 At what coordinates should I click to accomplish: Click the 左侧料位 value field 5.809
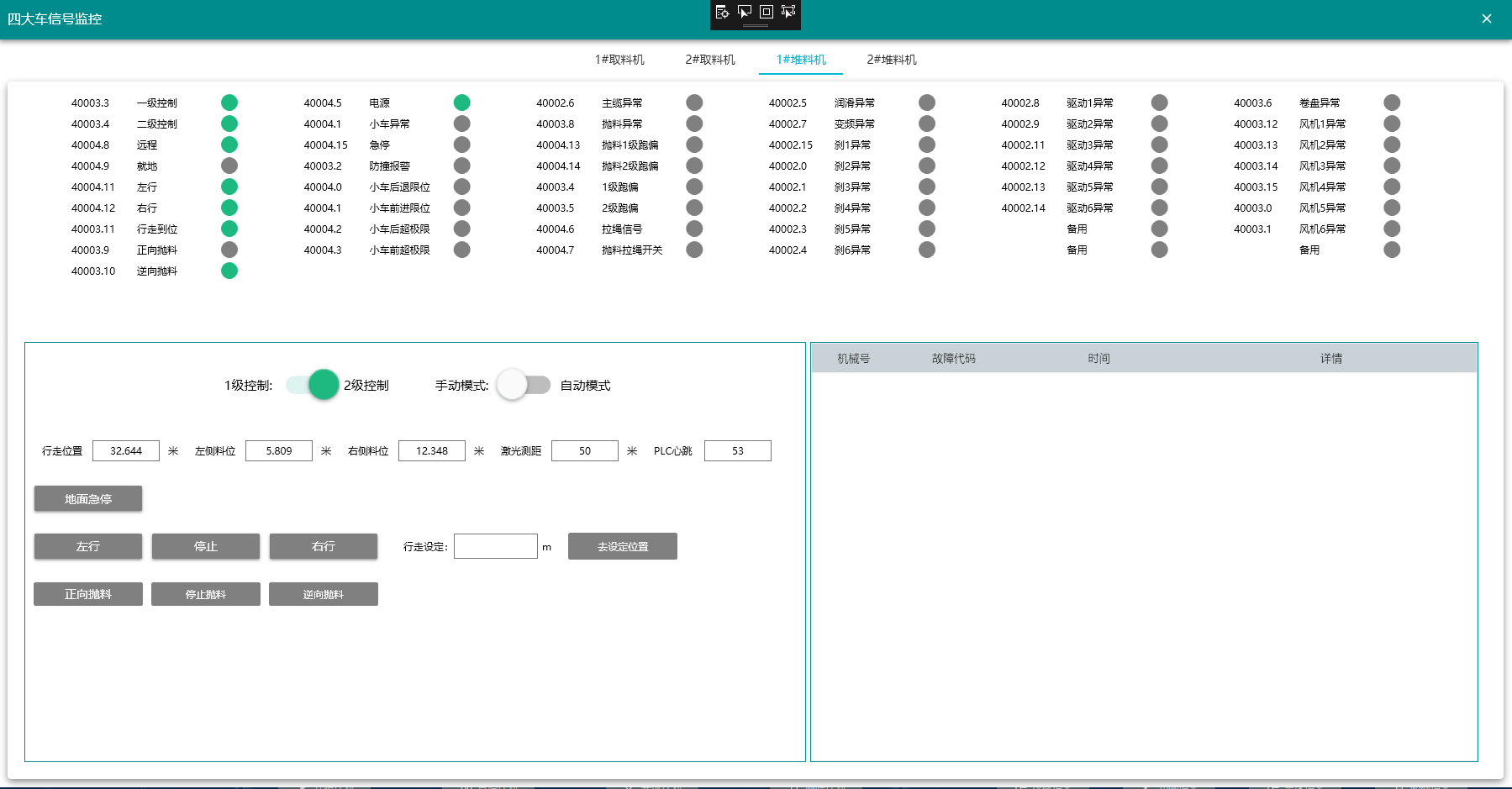[x=279, y=450]
